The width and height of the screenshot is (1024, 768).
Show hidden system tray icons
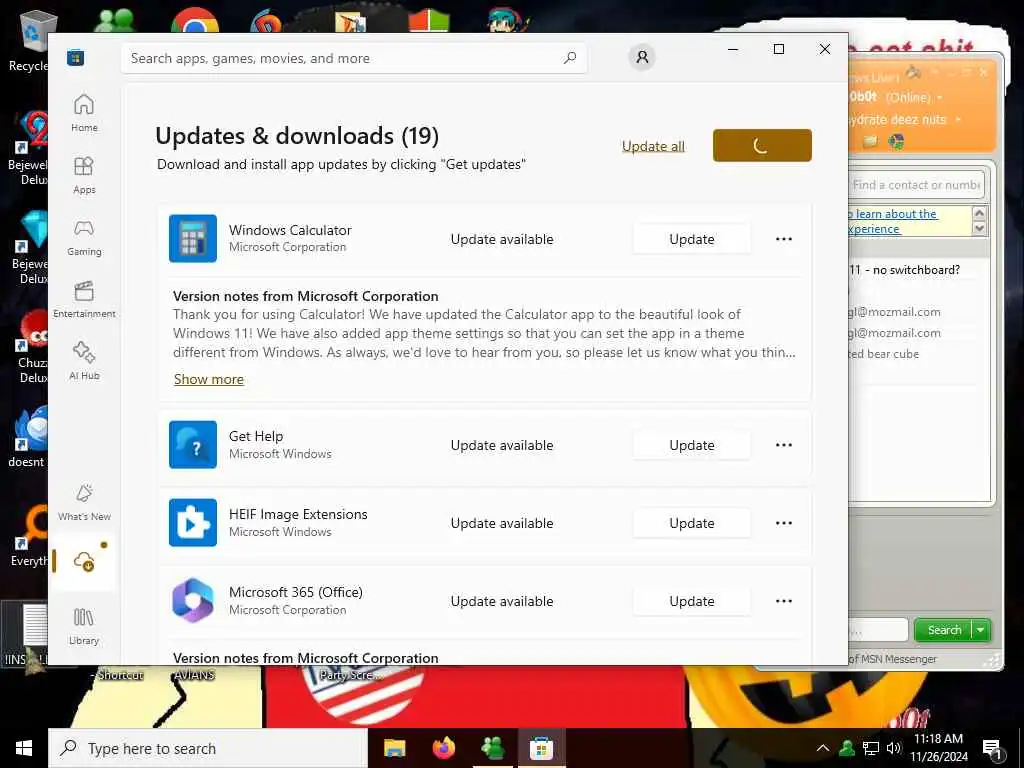tap(823, 748)
